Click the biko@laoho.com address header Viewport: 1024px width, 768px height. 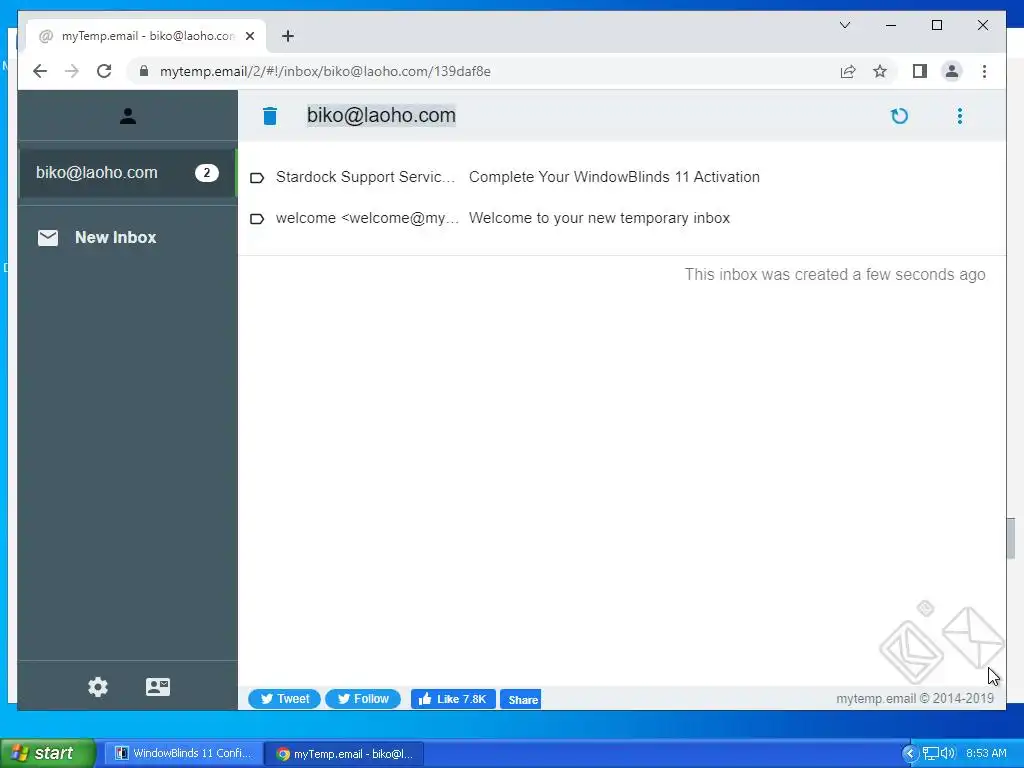tap(381, 116)
